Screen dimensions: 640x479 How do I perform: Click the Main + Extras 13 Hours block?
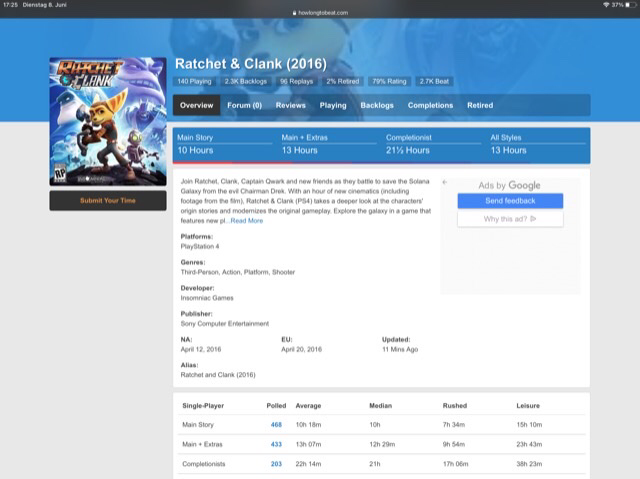coord(329,144)
